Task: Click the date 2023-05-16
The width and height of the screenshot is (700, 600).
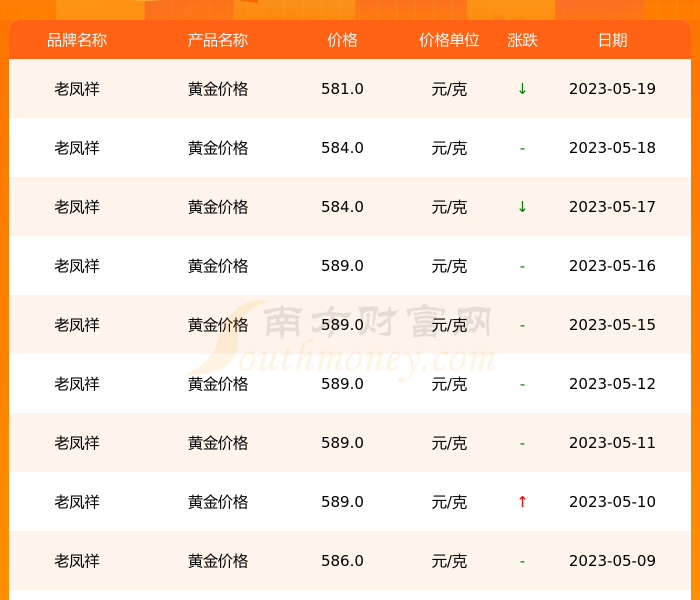Action: tap(612, 266)
